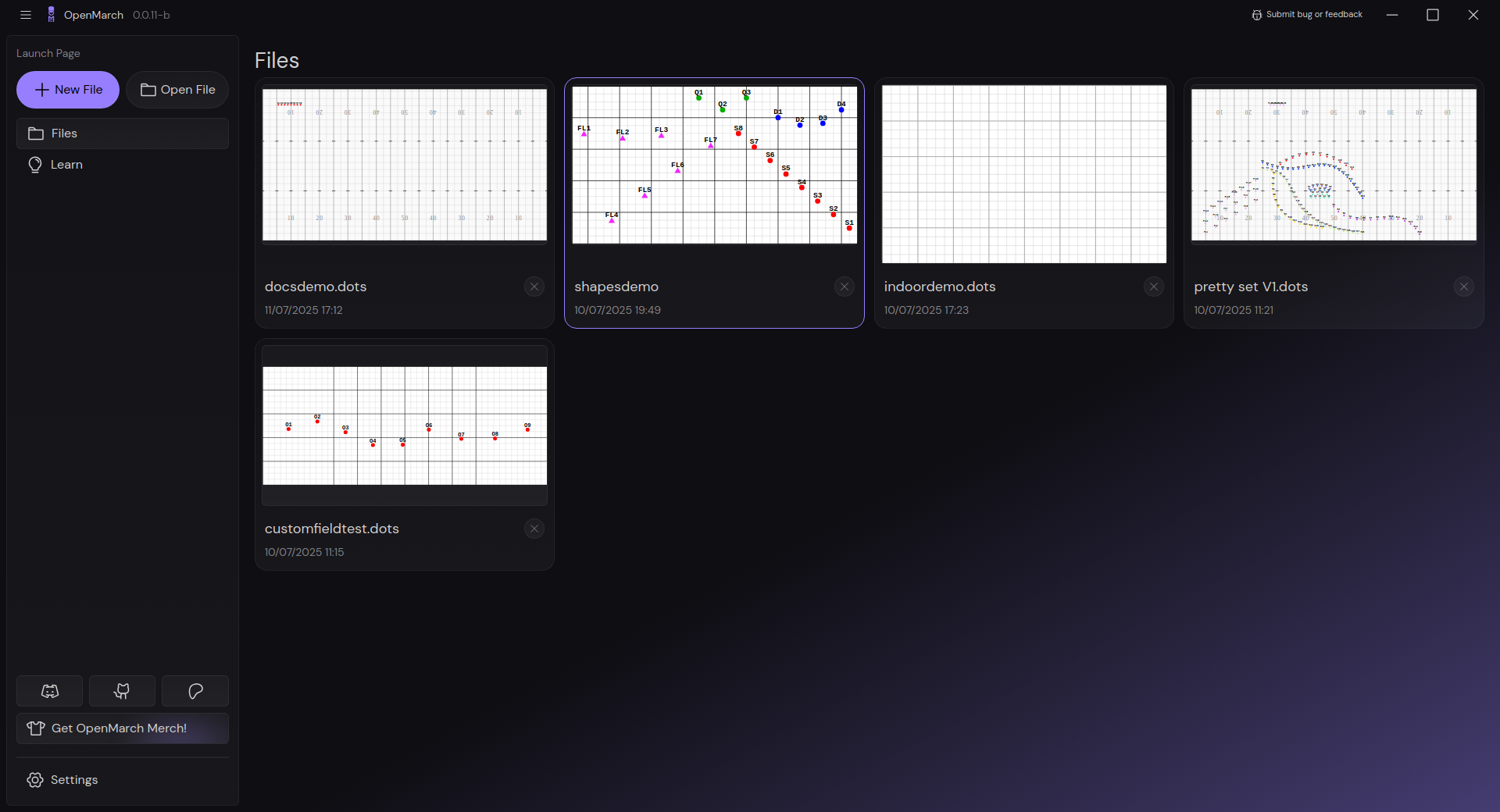This screenshot has width=1500, height=812.
Task: Open the shapesdemo project thumbnail
Action: [714, 164]
